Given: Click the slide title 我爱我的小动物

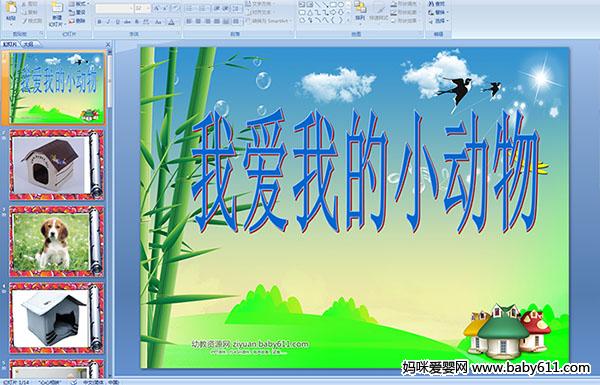Looking at the screenshot, I should coord(365,171).
